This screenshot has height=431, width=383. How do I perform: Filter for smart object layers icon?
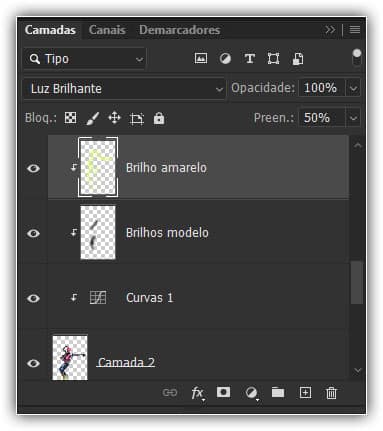click(x=298, y=59)
